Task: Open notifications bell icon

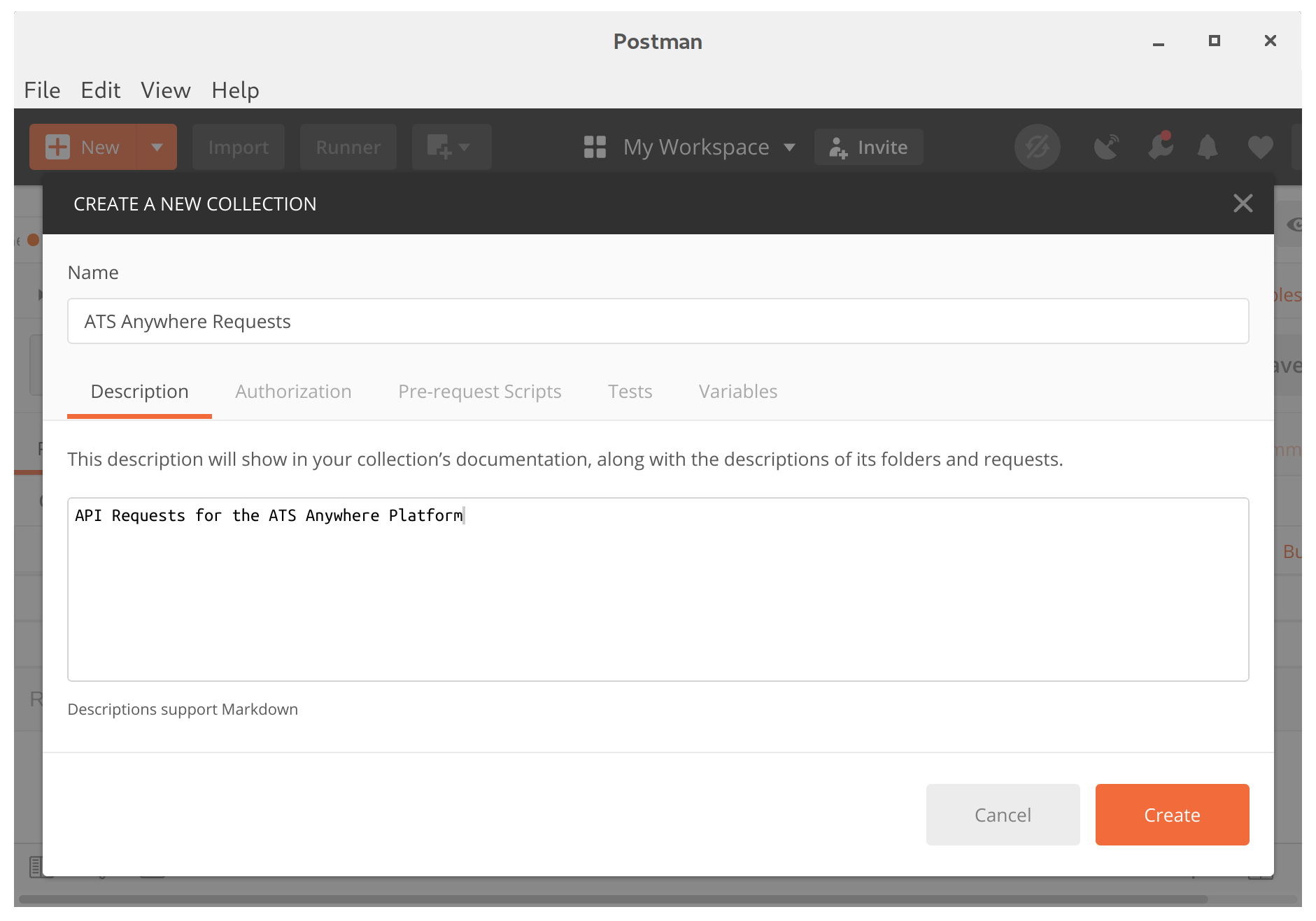Action: click(x=1208, y=147)
